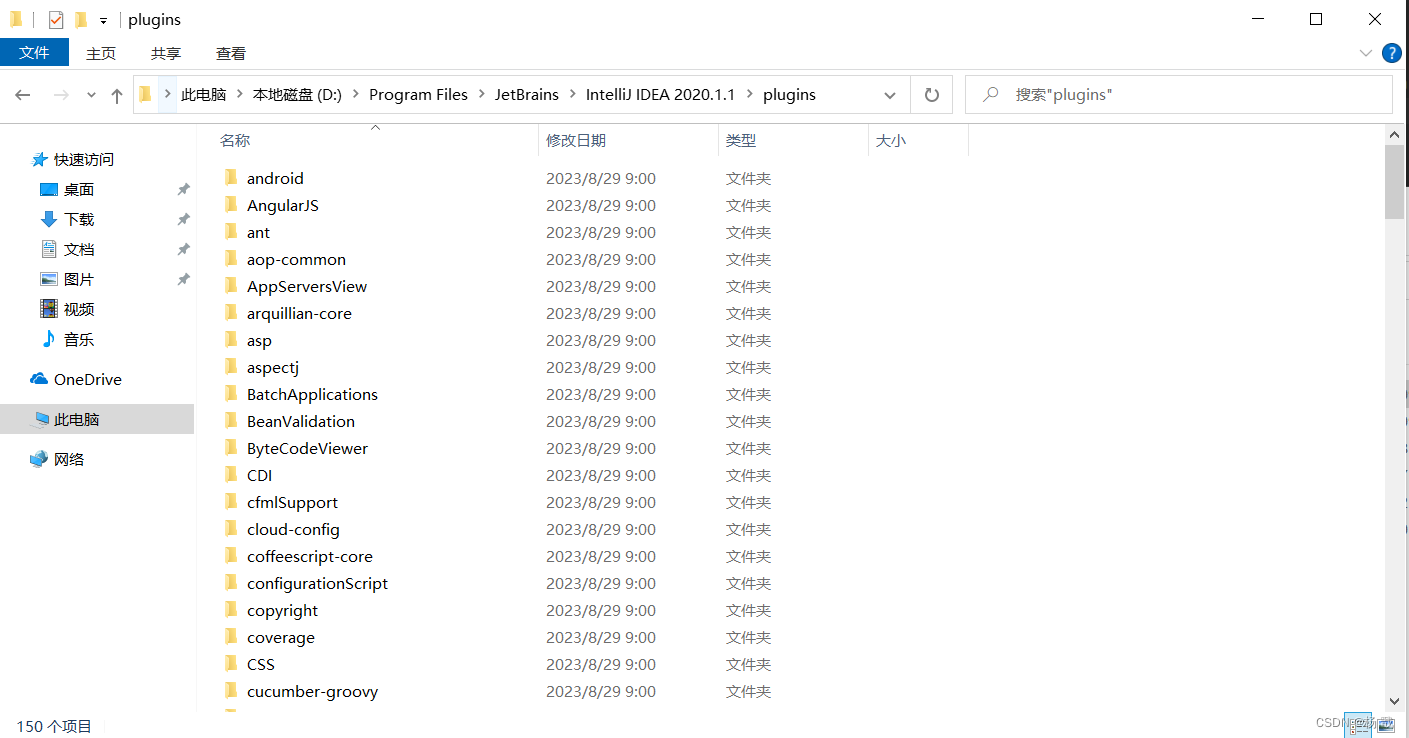Select the cucumber-groovy folder name
This screenshot has width=1409, height=738.
[312, 691]
